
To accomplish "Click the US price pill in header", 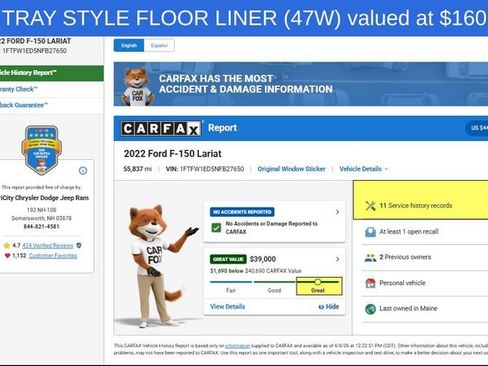I will pos(477,128).
